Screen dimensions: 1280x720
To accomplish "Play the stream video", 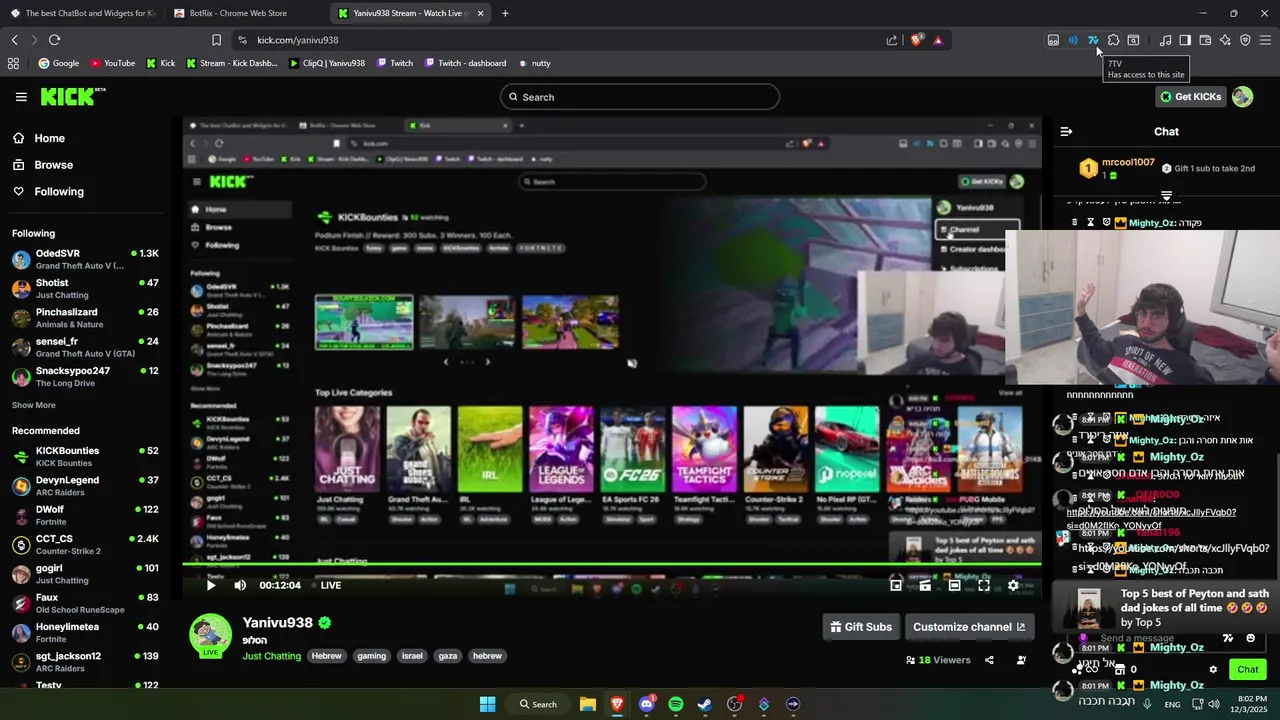I will 211,585.
